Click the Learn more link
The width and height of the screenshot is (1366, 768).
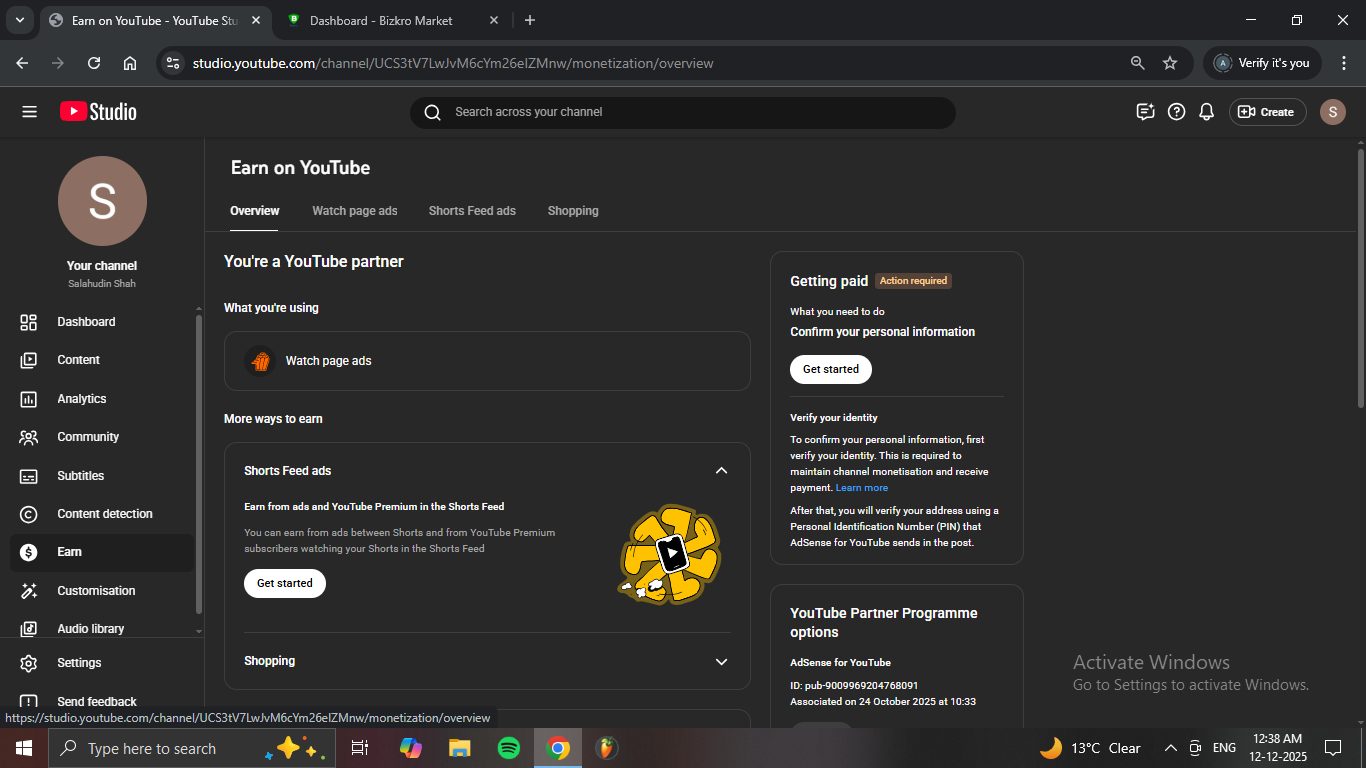pyautogui.click(x=862, y=488)
